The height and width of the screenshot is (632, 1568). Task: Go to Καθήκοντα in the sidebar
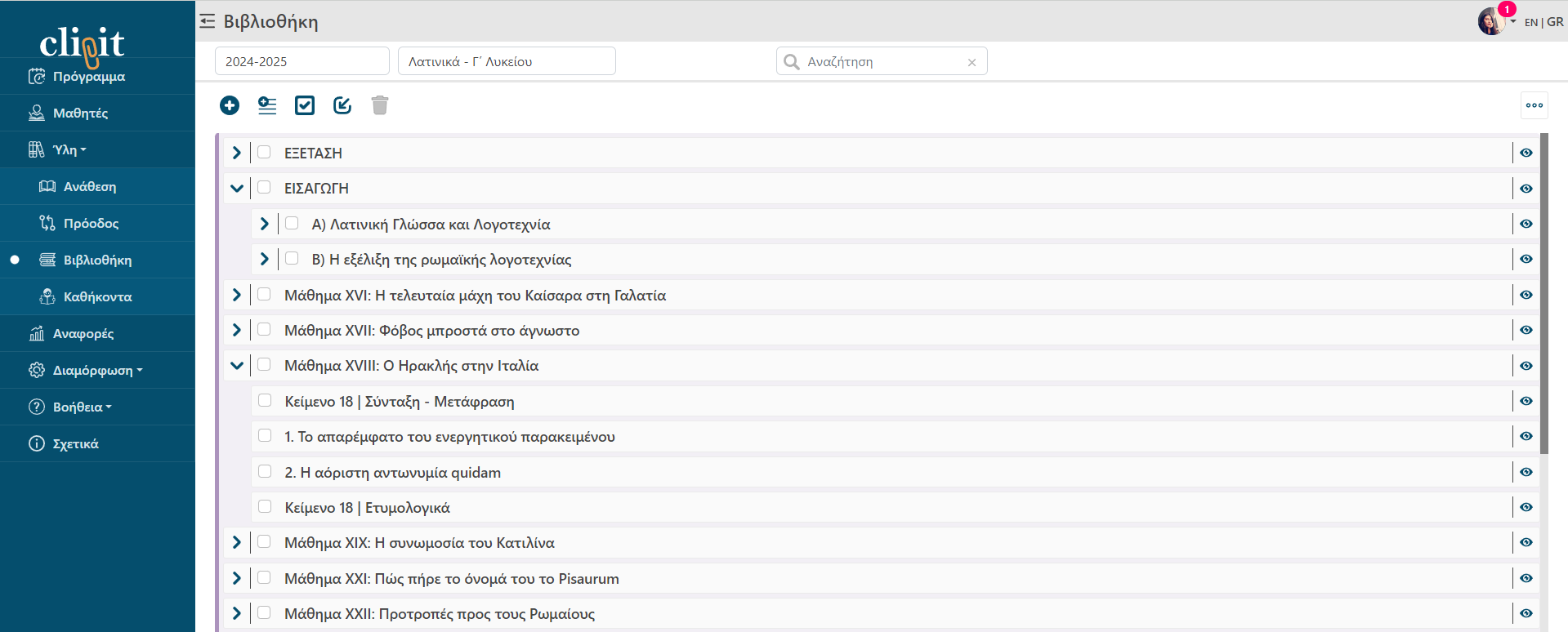(97, 296)
